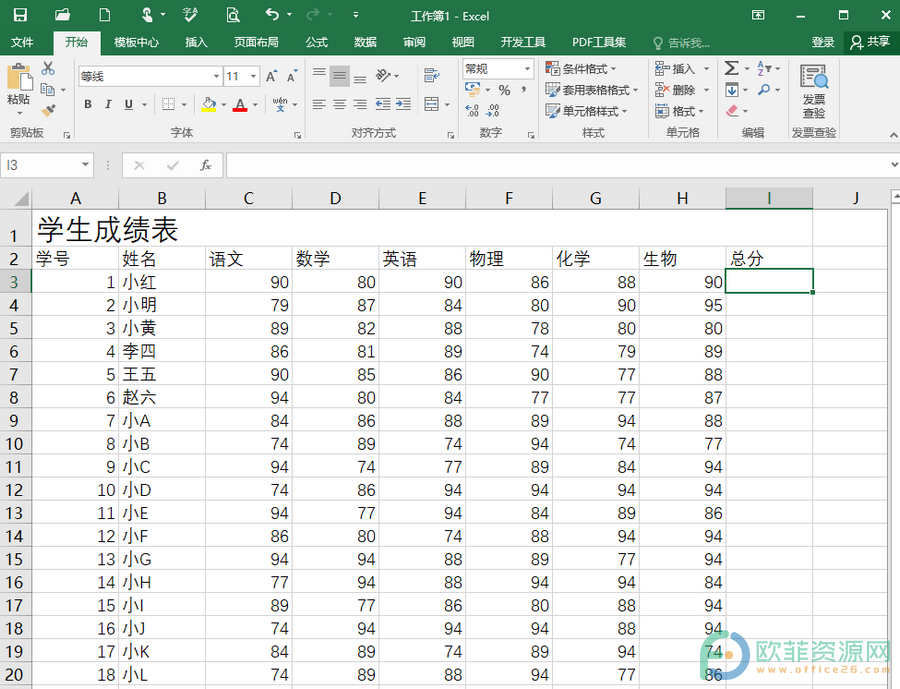Screen dimensions: 900x689
Task: Click the Merge and Center icon
Action: point(432,104)
